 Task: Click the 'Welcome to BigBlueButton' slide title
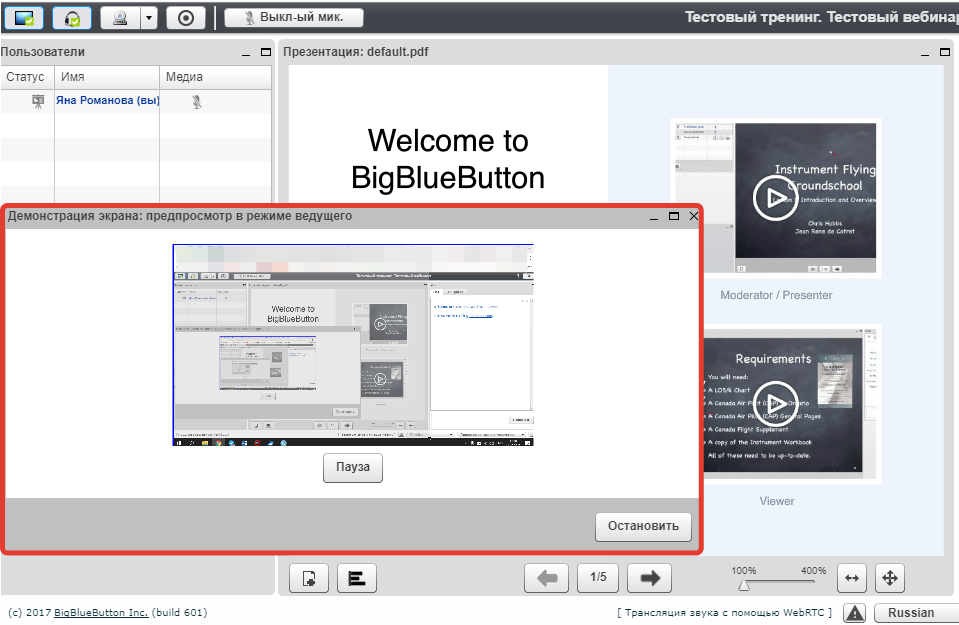click(448, 159)
